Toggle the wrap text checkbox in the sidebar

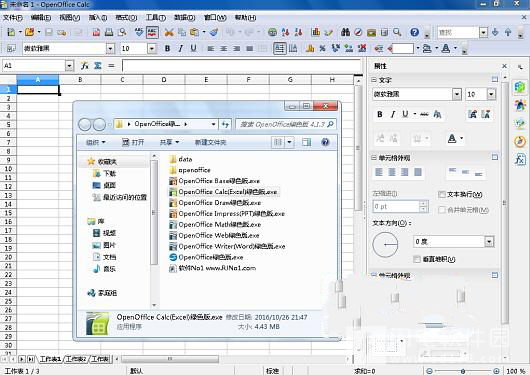(x=441, y=194)
